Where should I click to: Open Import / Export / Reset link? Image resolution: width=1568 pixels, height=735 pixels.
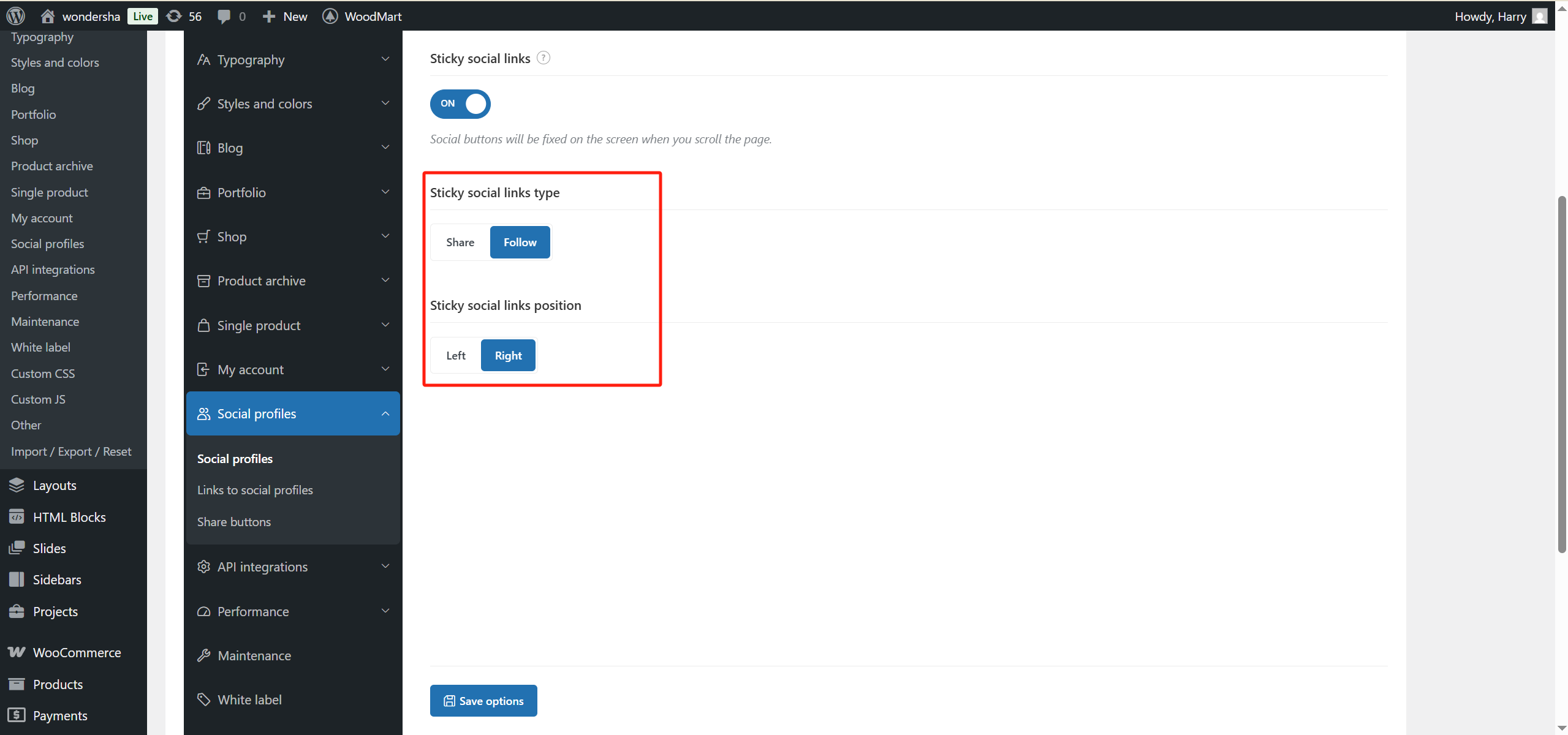click(x=71, y=451)
